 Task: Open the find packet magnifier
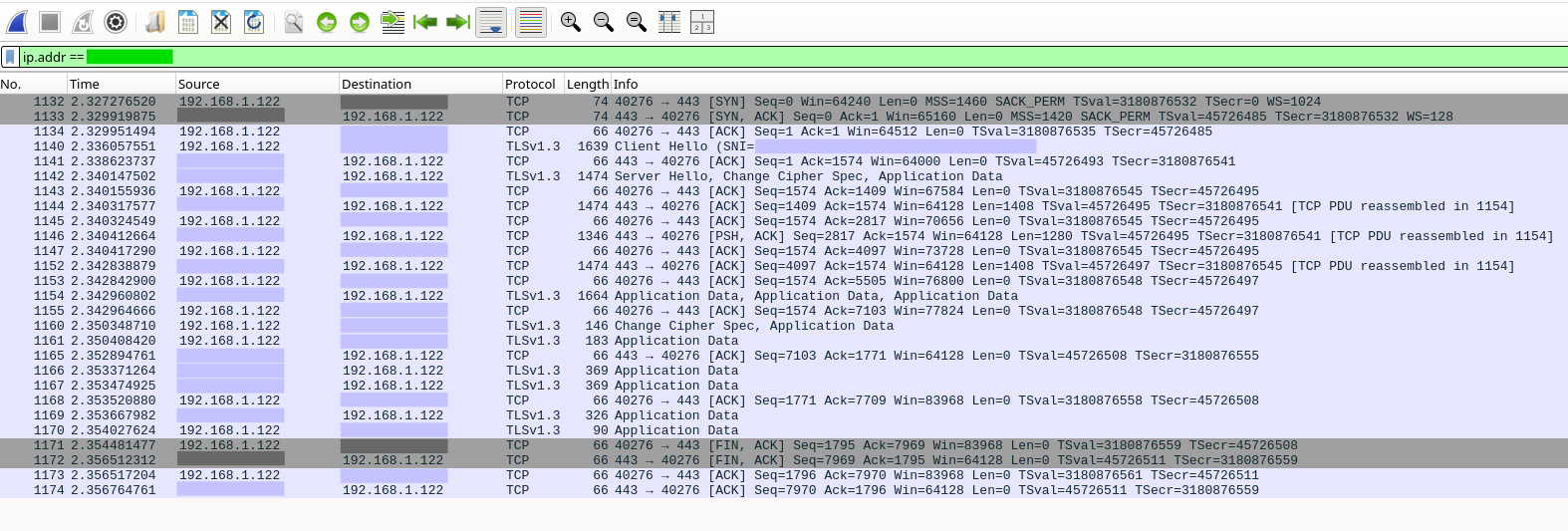coord(294,22)
